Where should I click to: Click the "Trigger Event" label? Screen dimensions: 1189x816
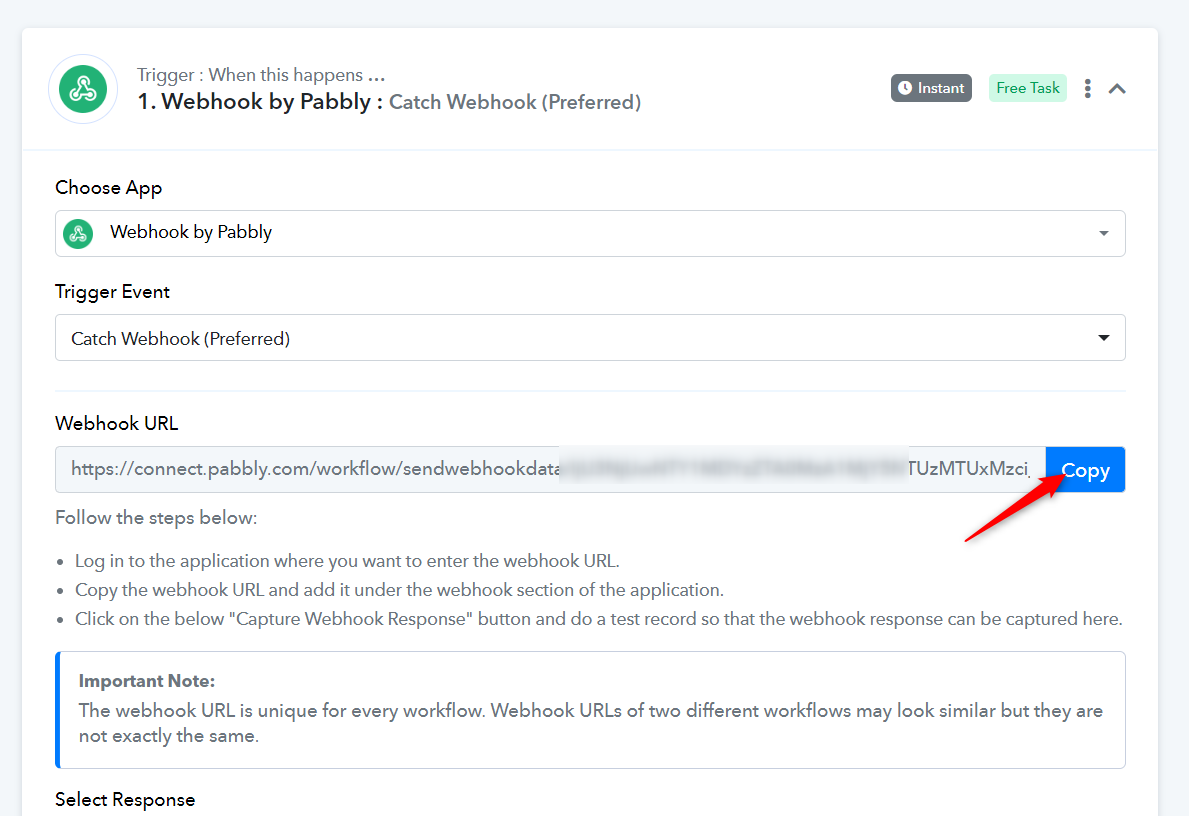pyautogui.click(x=112, y=292)
